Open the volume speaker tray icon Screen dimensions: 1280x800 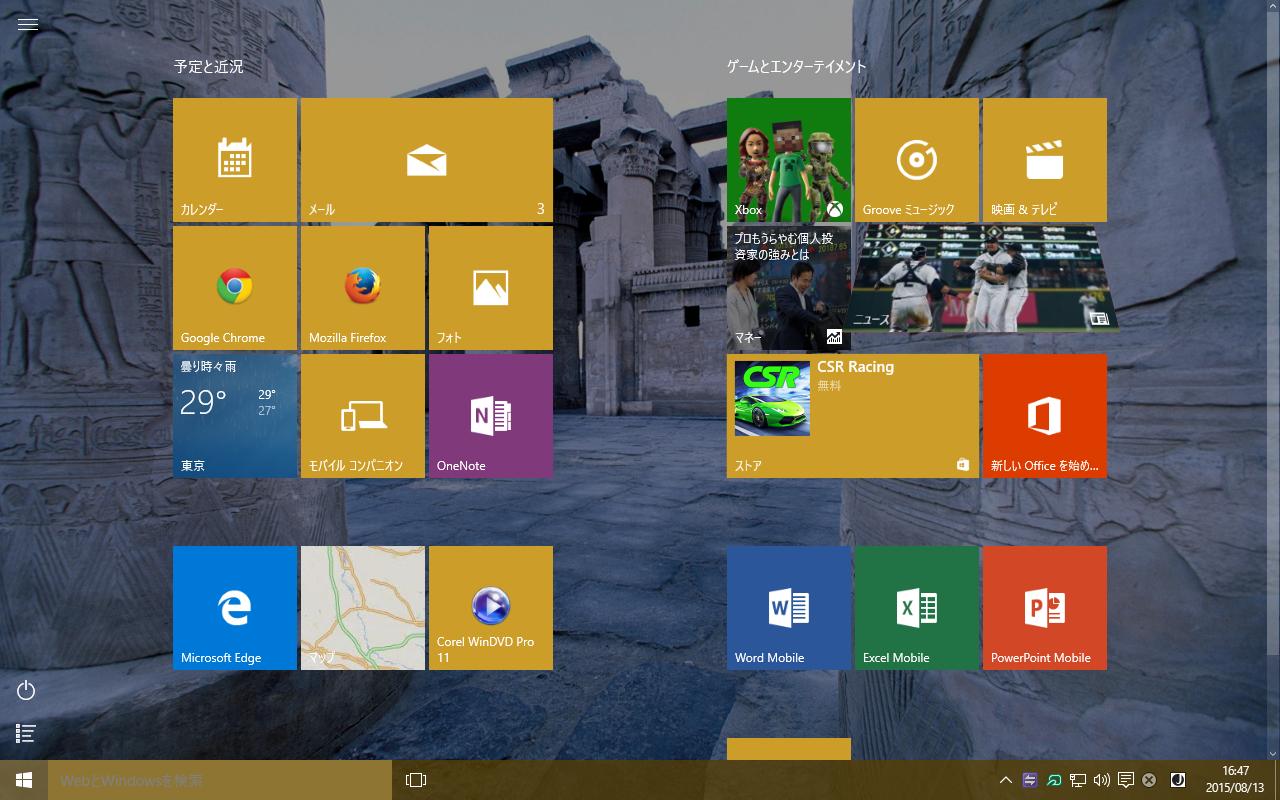pyautogui.click(x=1102, y=780)
